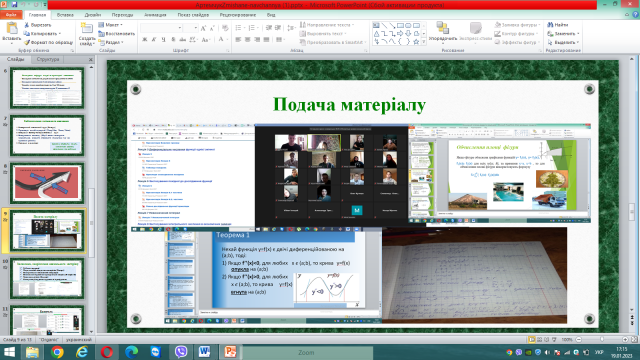Toggle underline (Ч) formatting
The image size is (640, 360).
164,40
